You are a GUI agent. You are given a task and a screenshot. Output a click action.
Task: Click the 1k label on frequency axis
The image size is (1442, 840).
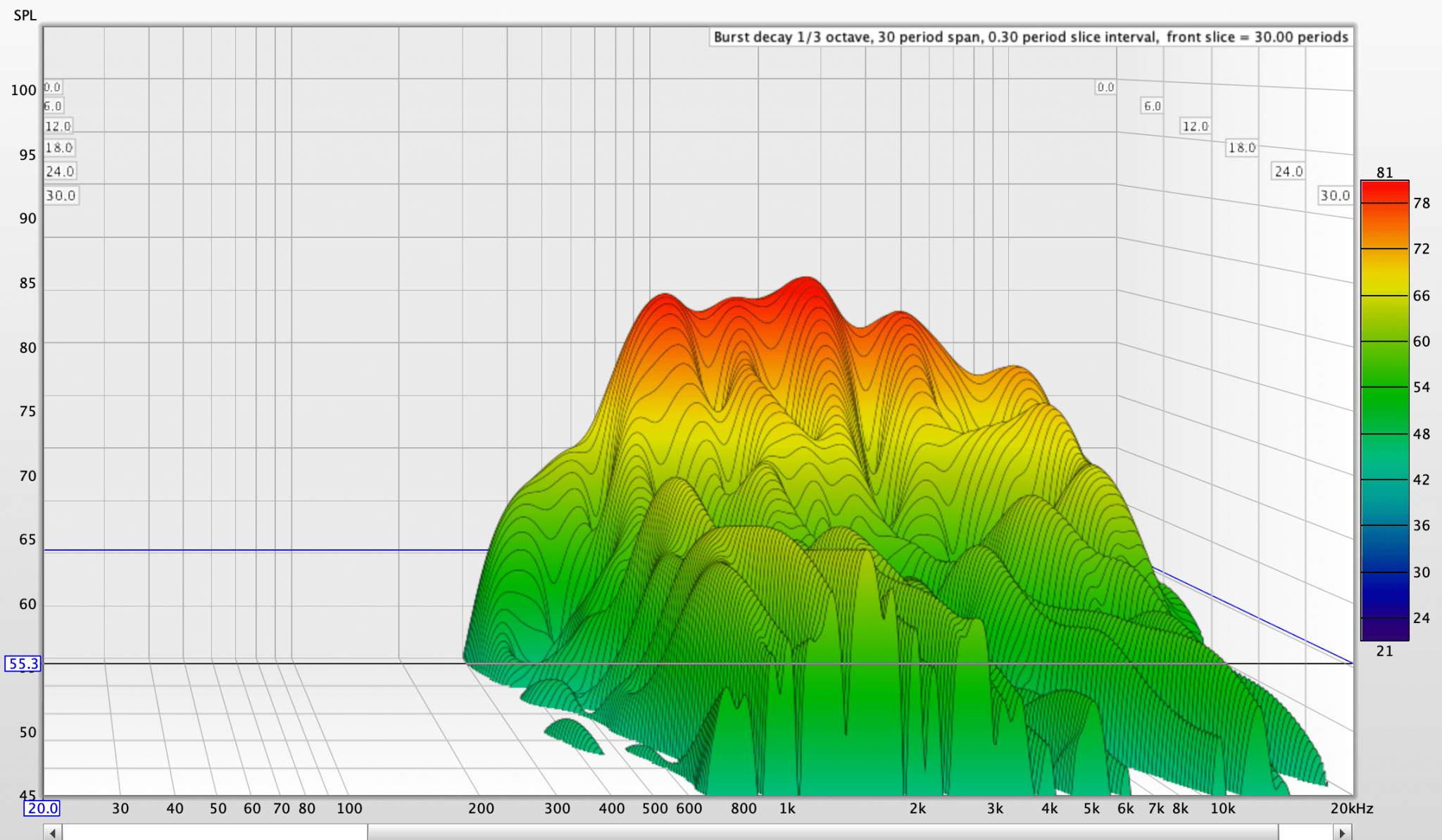[787, 808]
